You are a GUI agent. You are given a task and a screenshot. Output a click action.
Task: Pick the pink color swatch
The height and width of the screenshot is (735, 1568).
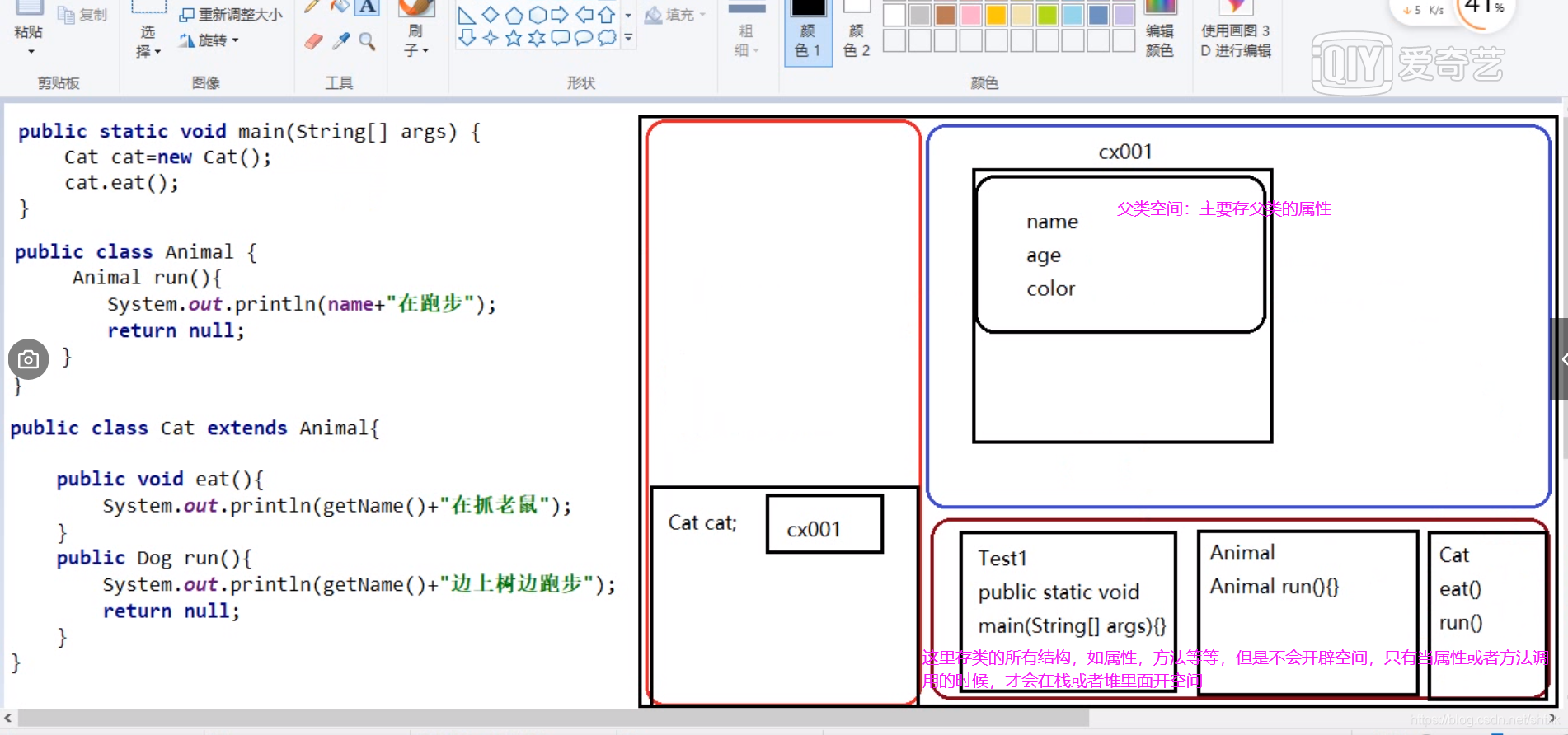(971, 14)
